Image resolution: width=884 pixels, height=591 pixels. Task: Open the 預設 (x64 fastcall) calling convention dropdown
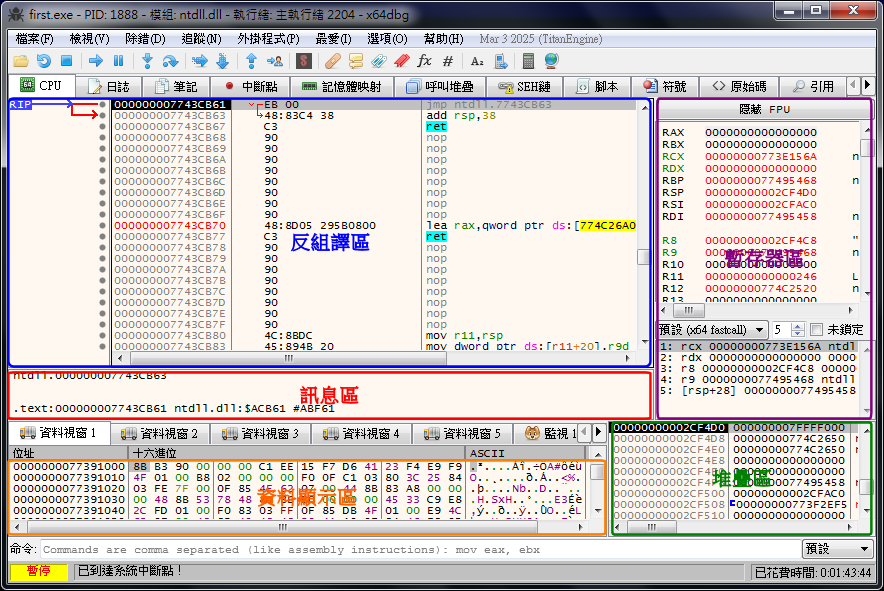click(x=711, y=329)
